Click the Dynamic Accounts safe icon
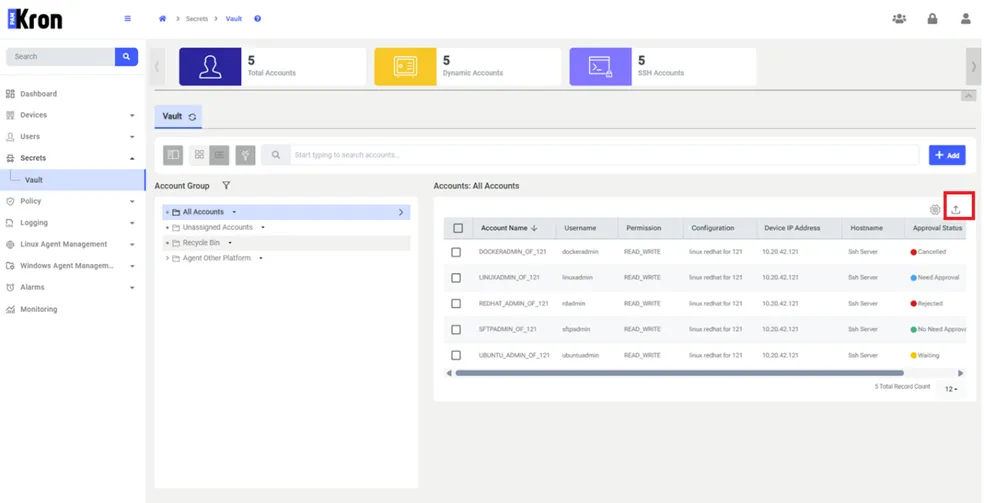 click(x=405, y=66)
